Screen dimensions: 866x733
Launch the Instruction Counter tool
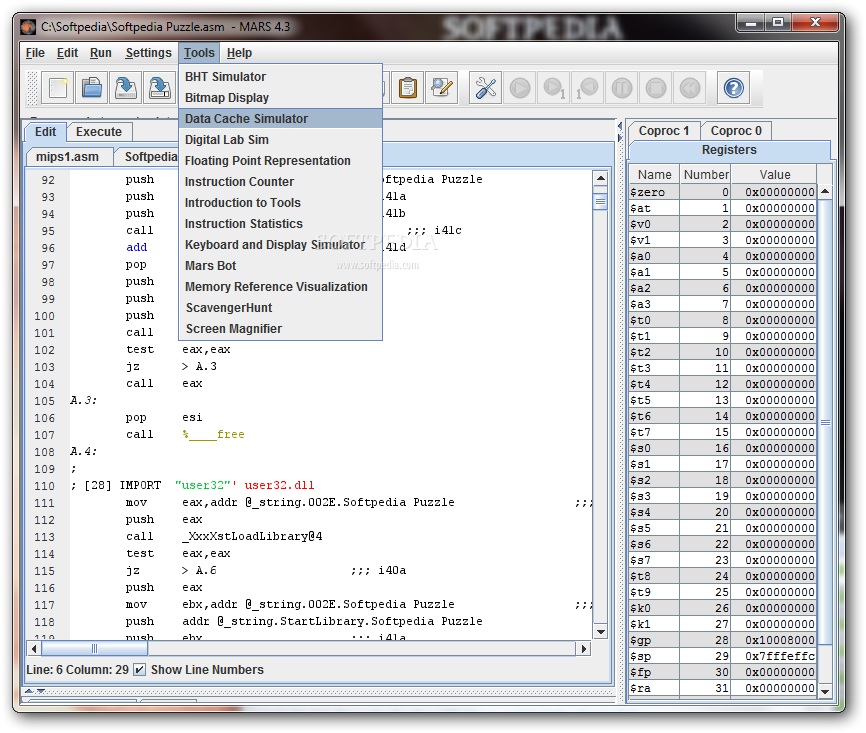(281, 182)
